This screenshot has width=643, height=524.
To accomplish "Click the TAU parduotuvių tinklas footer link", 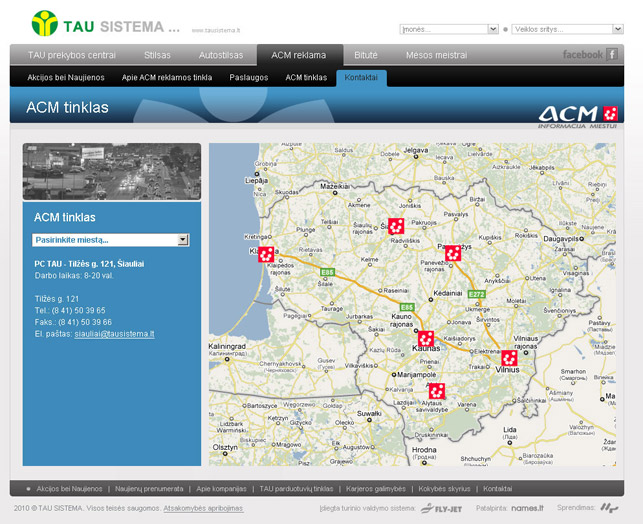I will (296, 489).
